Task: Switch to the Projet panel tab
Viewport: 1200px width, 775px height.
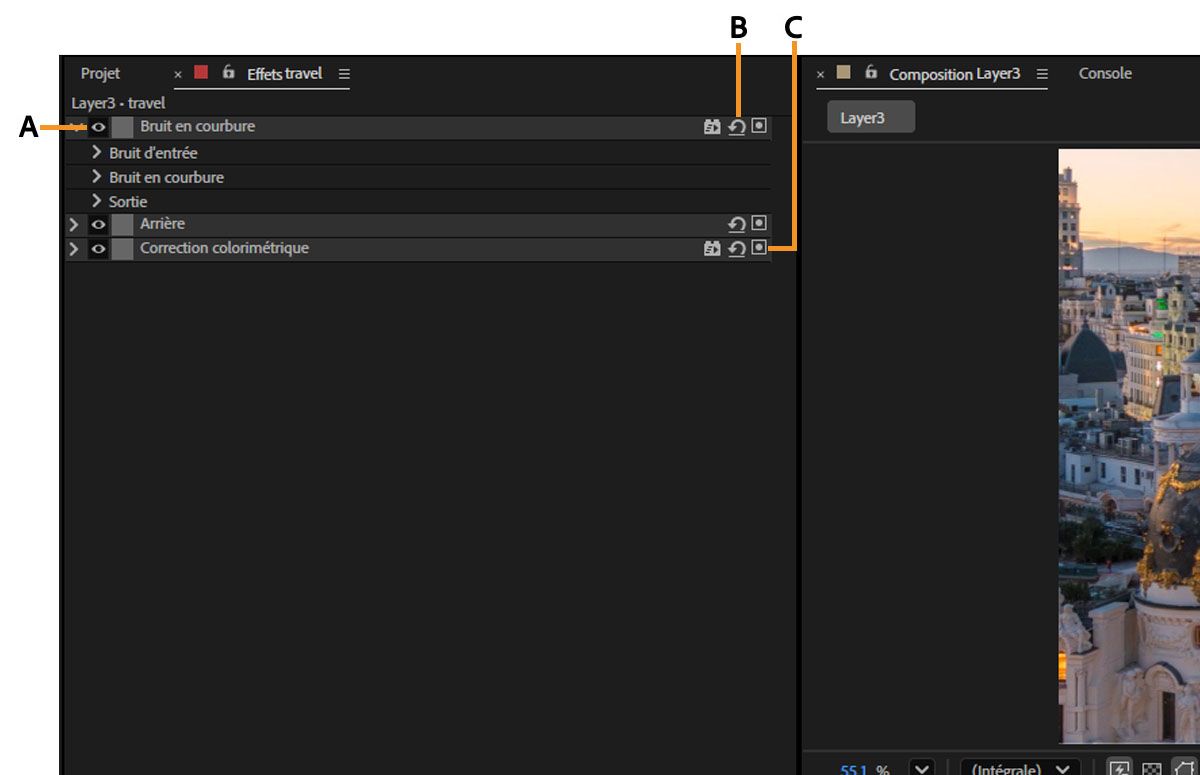Action: click(100, 73)
